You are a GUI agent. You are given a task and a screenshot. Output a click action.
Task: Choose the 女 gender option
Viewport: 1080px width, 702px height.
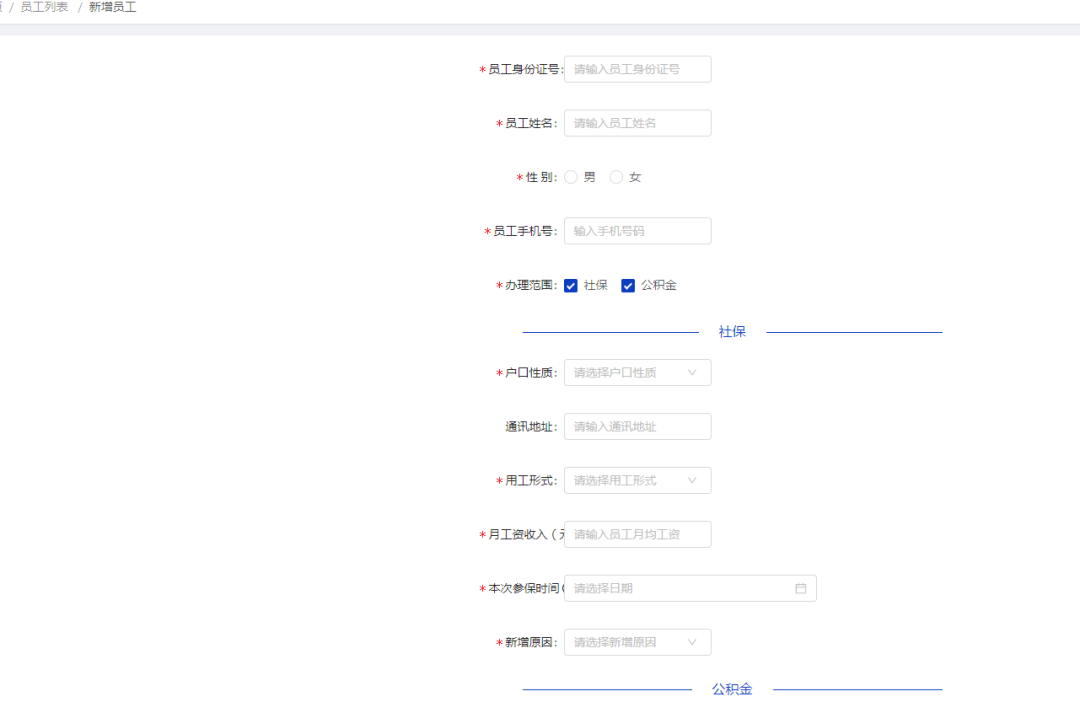click(617, 177)
